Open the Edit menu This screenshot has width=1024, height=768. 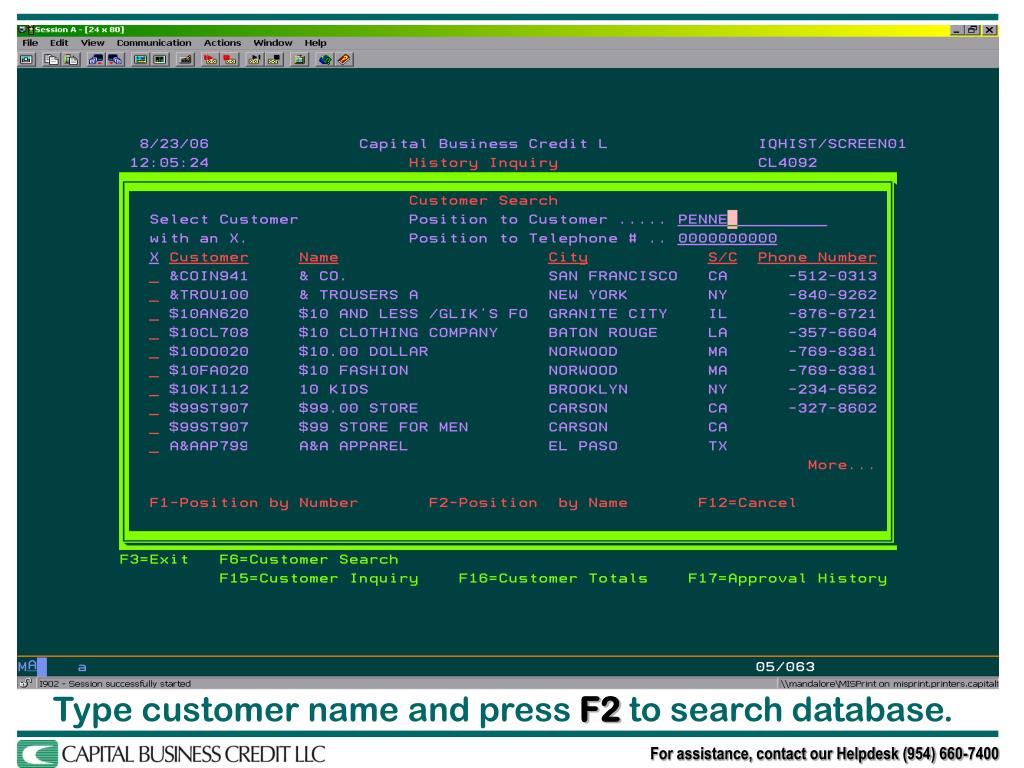pyautogui.click(x=59, y=43)
